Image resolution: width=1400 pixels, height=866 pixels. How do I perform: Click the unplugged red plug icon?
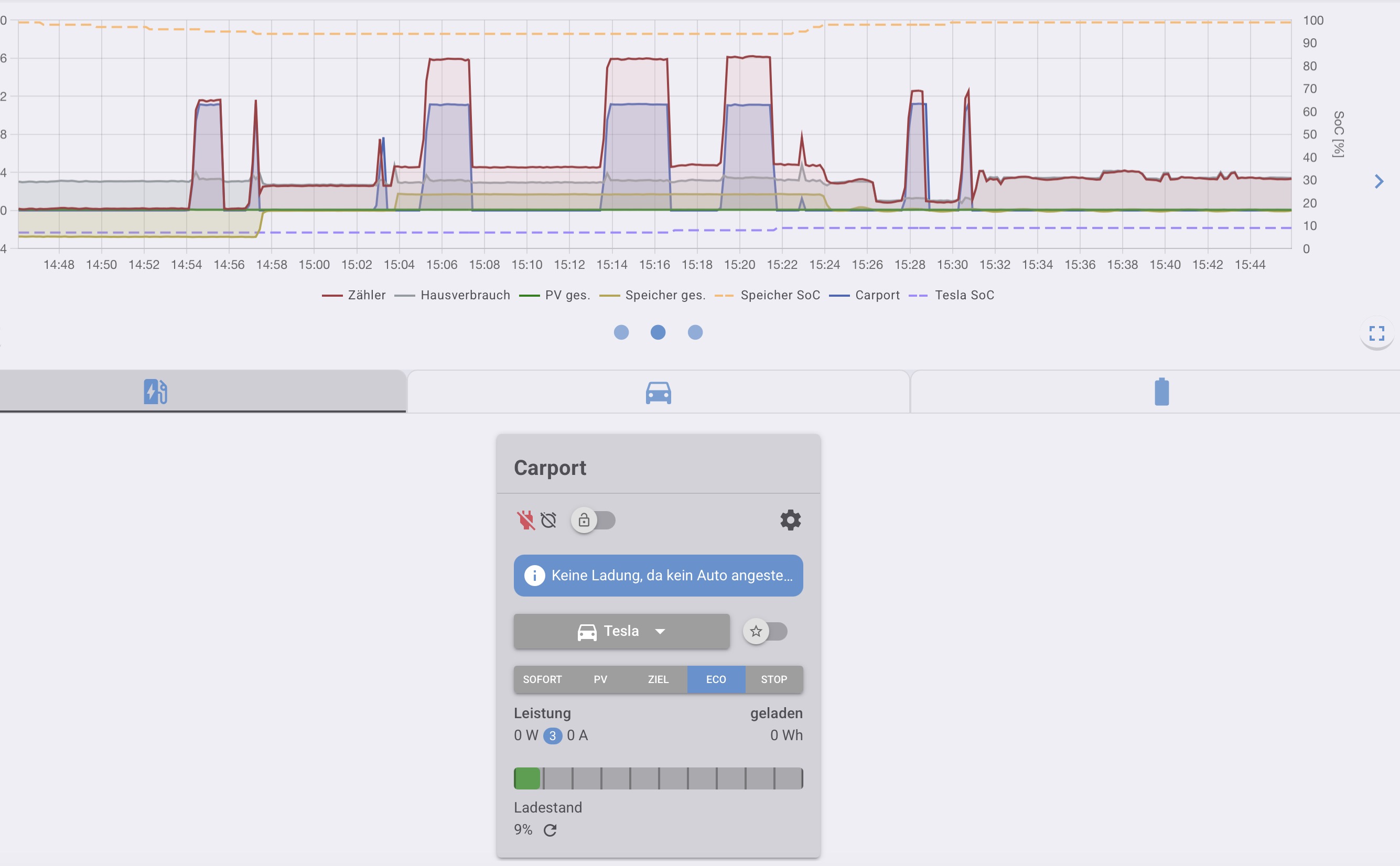(x=525, y=520)
